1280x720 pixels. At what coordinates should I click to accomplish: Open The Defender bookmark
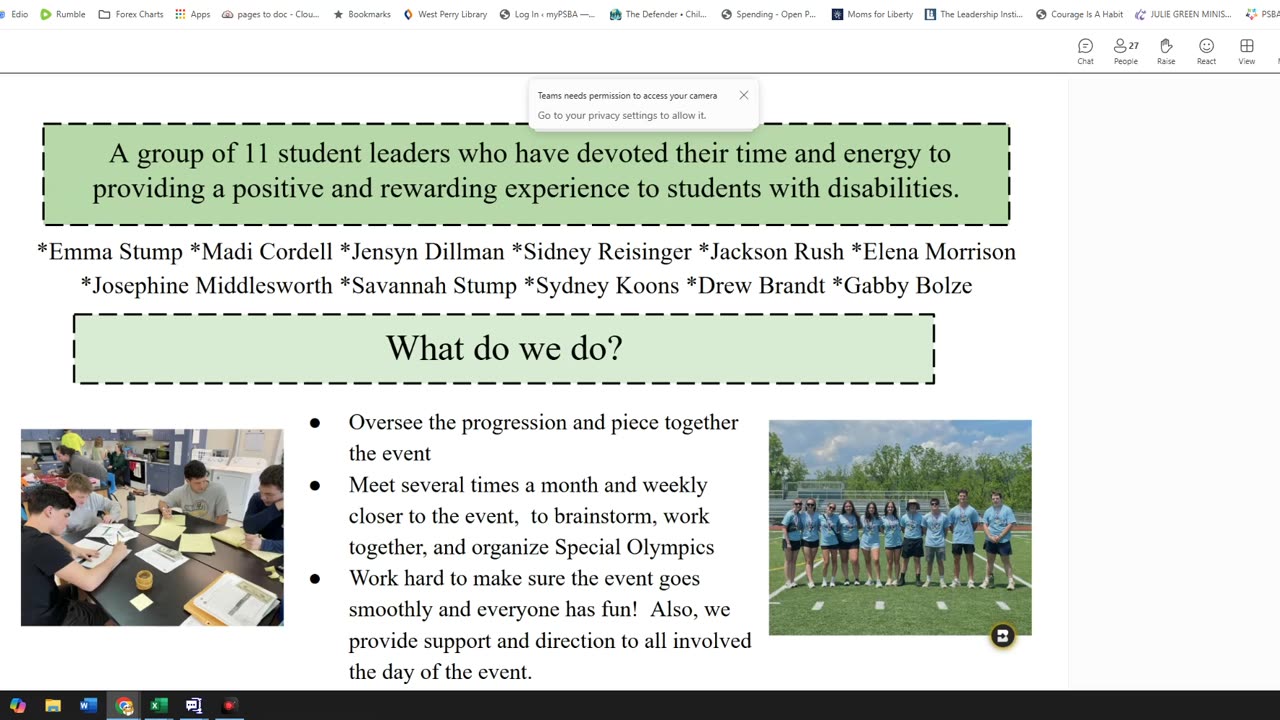658,14
